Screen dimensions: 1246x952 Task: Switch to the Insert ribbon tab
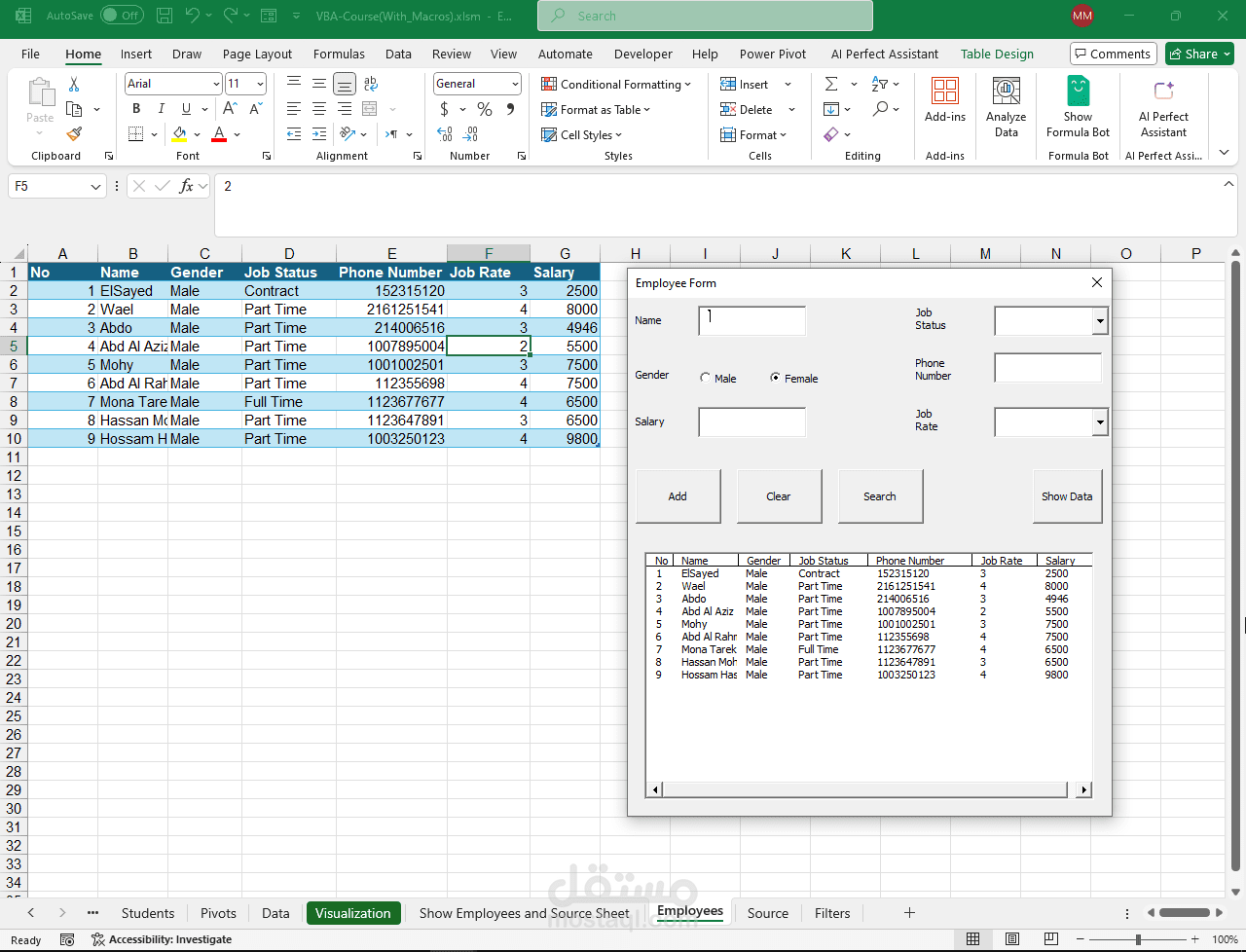pos(136,55)
